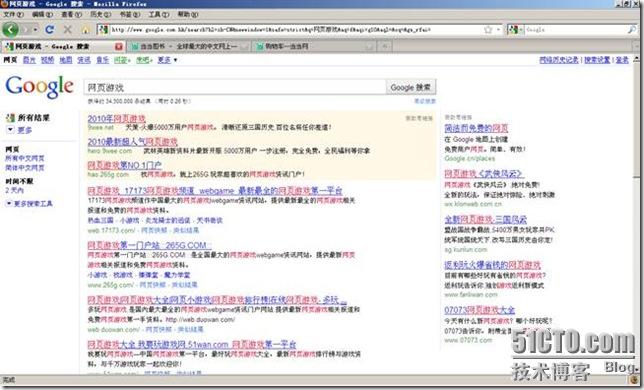
Task: Go to the Home page icon
Action: [85, 30]
